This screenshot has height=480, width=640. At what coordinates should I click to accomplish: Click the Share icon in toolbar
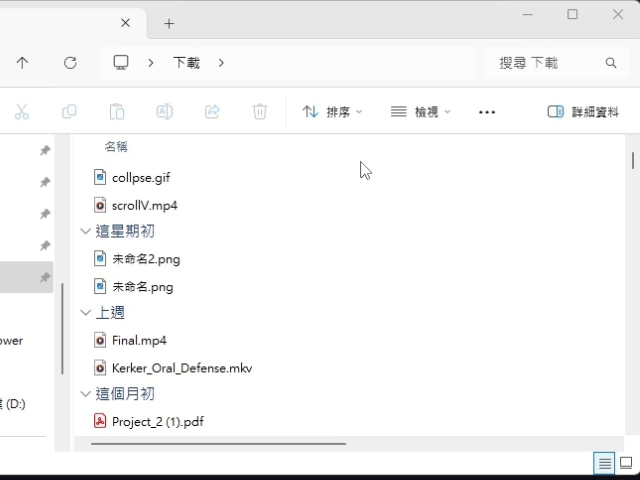pyautogui.click(x=212, y=112)
